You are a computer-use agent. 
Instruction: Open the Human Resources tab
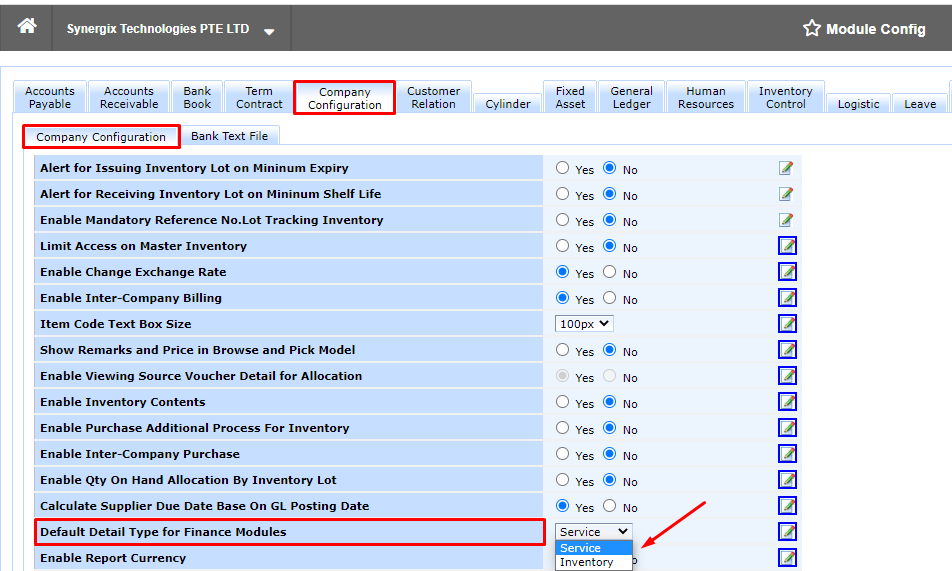click(706, 97)
